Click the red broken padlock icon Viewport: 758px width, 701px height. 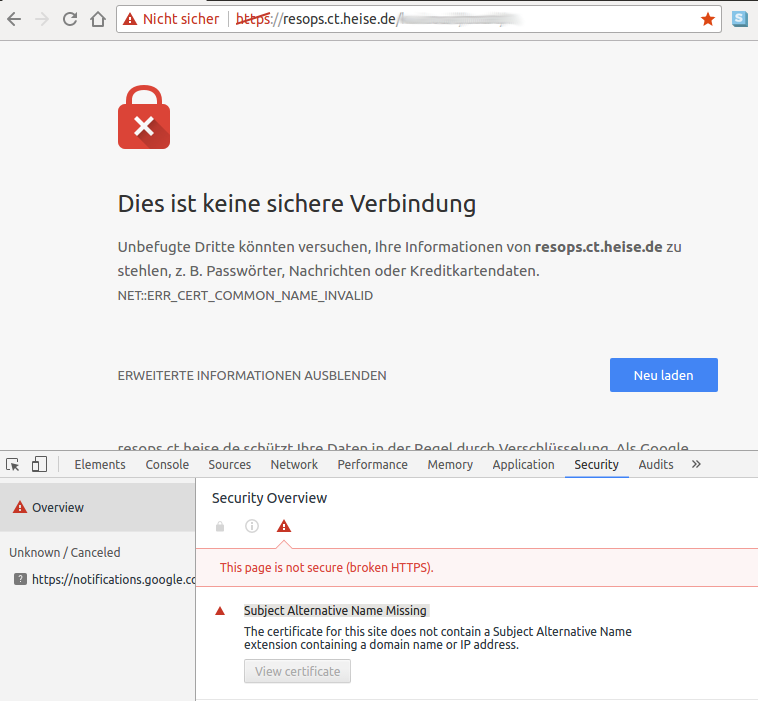pos(144,117)
